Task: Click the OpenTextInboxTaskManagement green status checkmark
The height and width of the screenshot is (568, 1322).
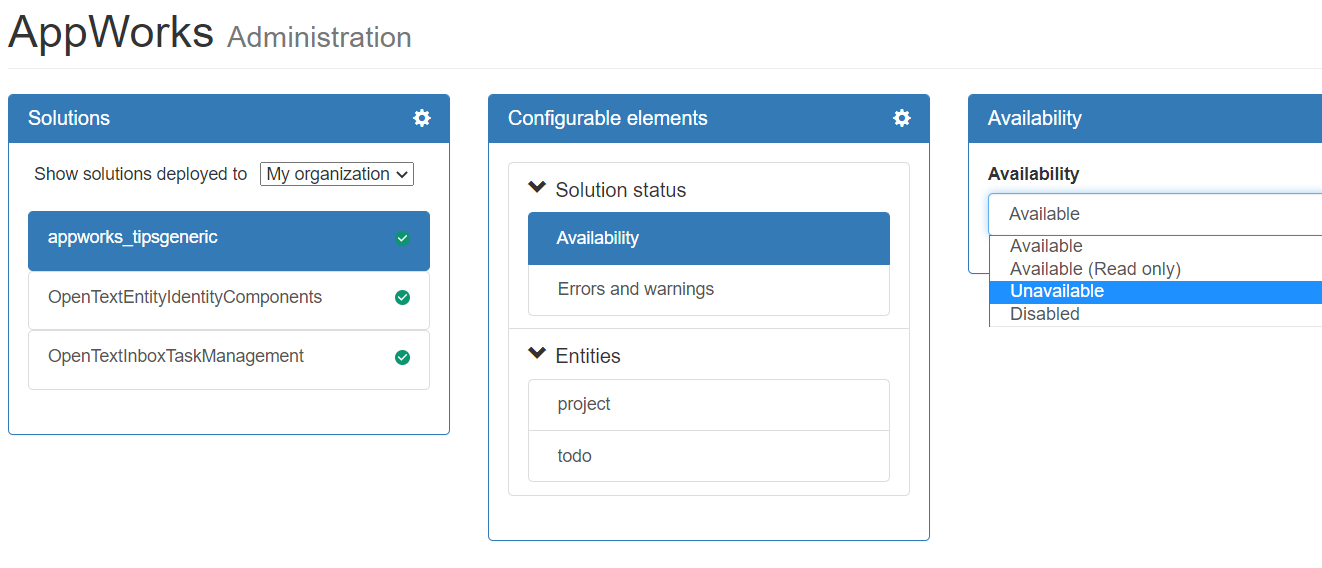Action: point(402,357)
